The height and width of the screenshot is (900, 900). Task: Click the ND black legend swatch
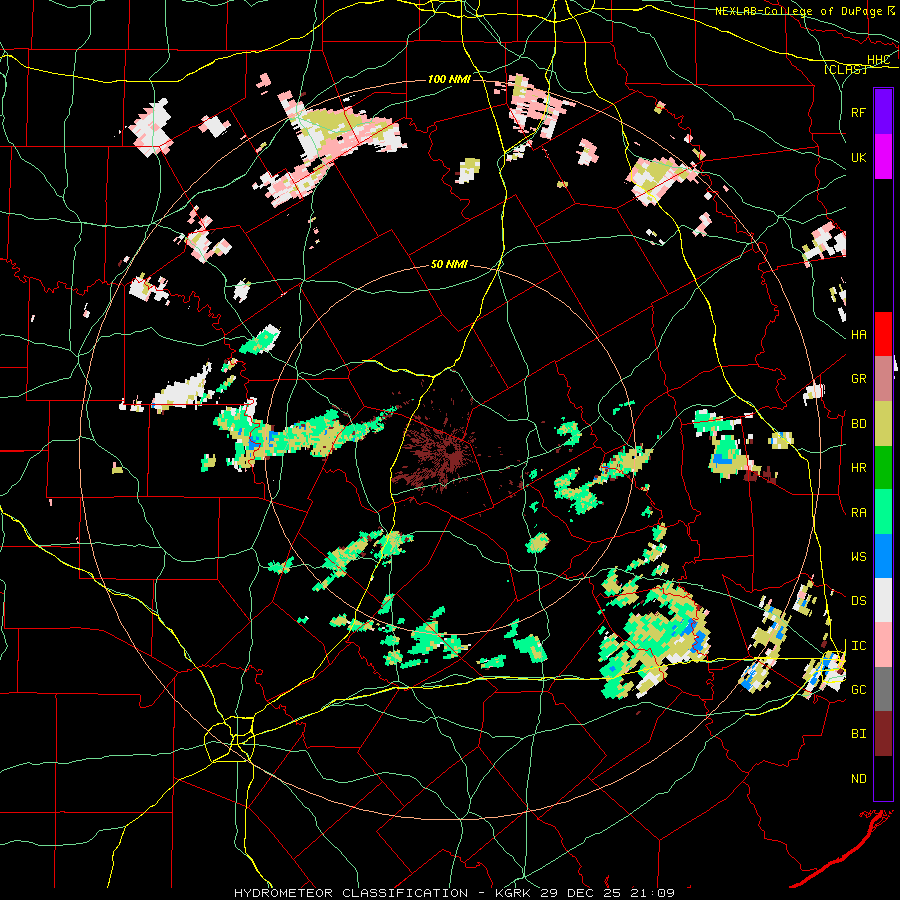pos(883,778)
